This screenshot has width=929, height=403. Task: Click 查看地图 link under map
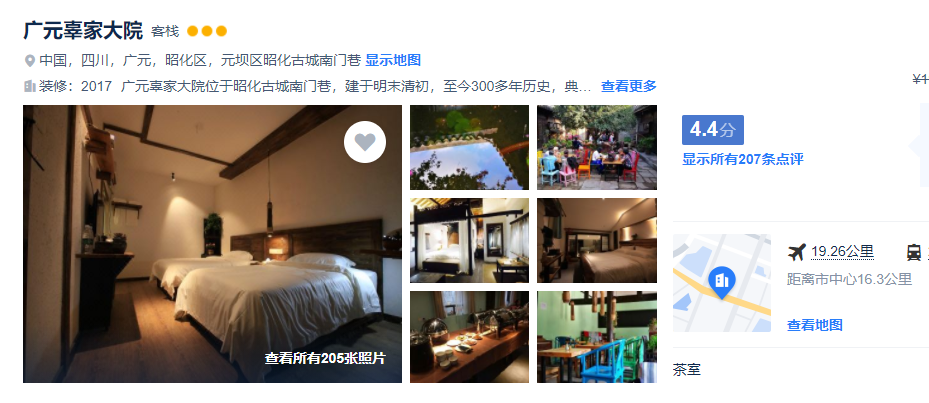[814, 325]
